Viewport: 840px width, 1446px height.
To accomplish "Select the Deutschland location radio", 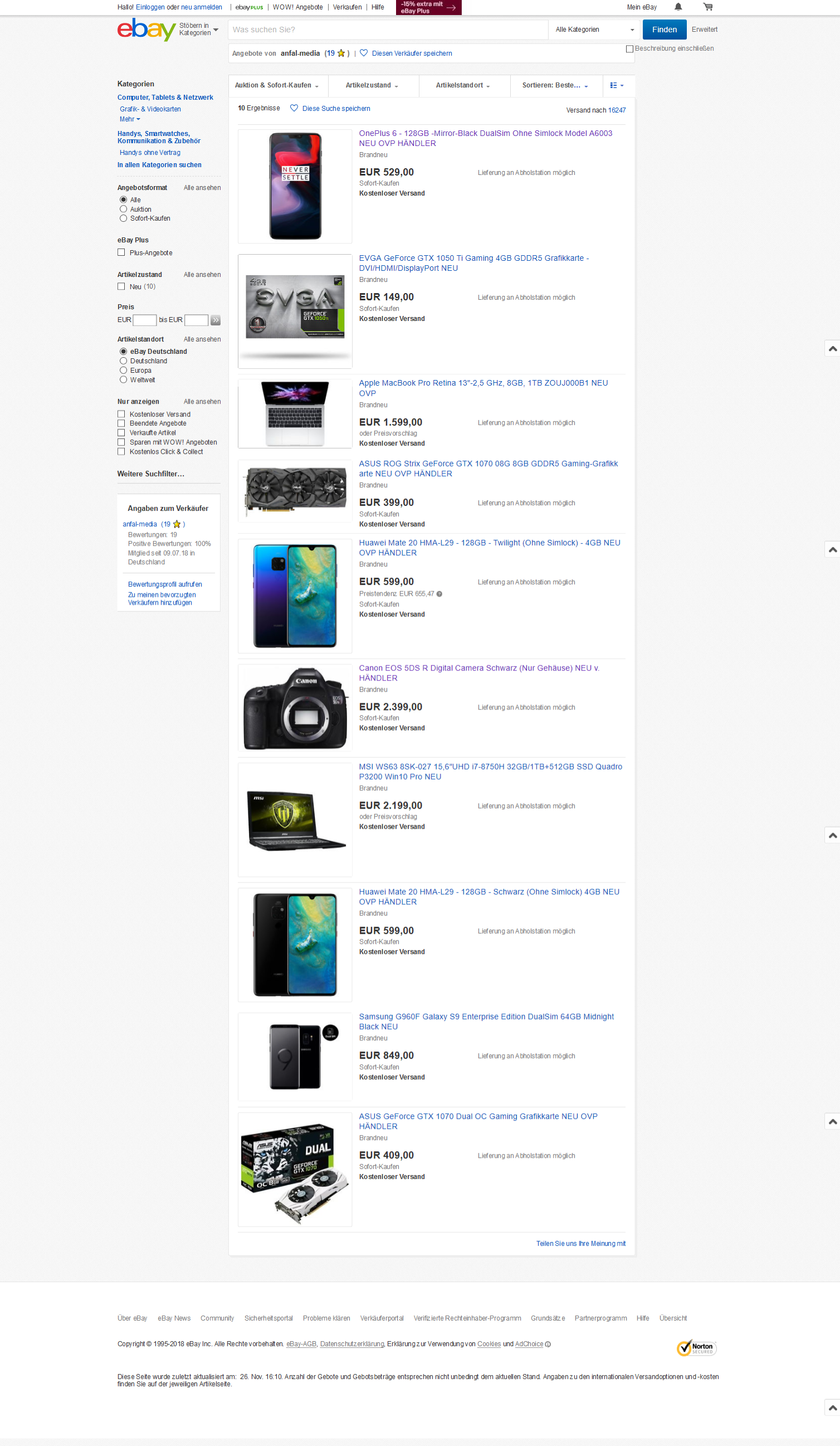I will coord(123,361).
